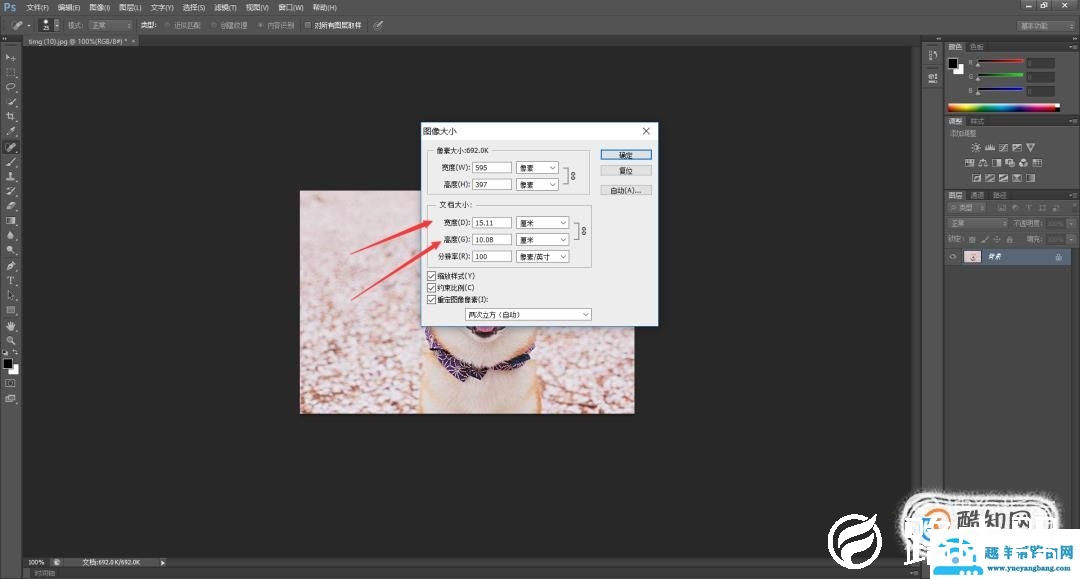
Task: Open pixel width unit dropdown
Action: point(537,167)
